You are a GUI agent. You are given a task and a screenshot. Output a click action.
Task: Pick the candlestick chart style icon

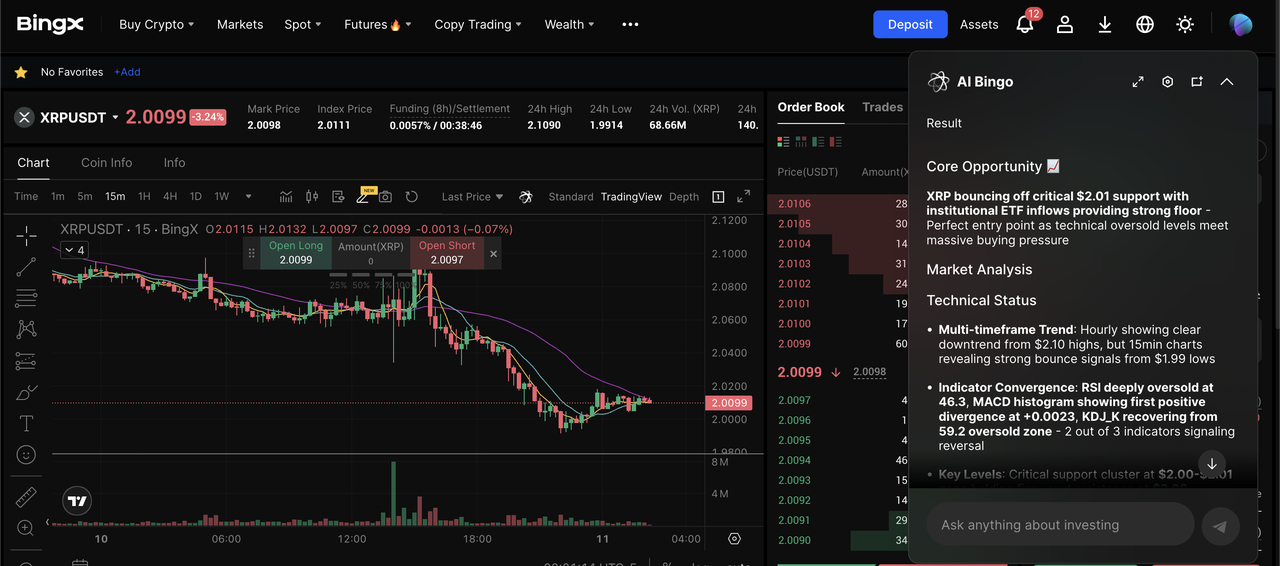point(312,197)
